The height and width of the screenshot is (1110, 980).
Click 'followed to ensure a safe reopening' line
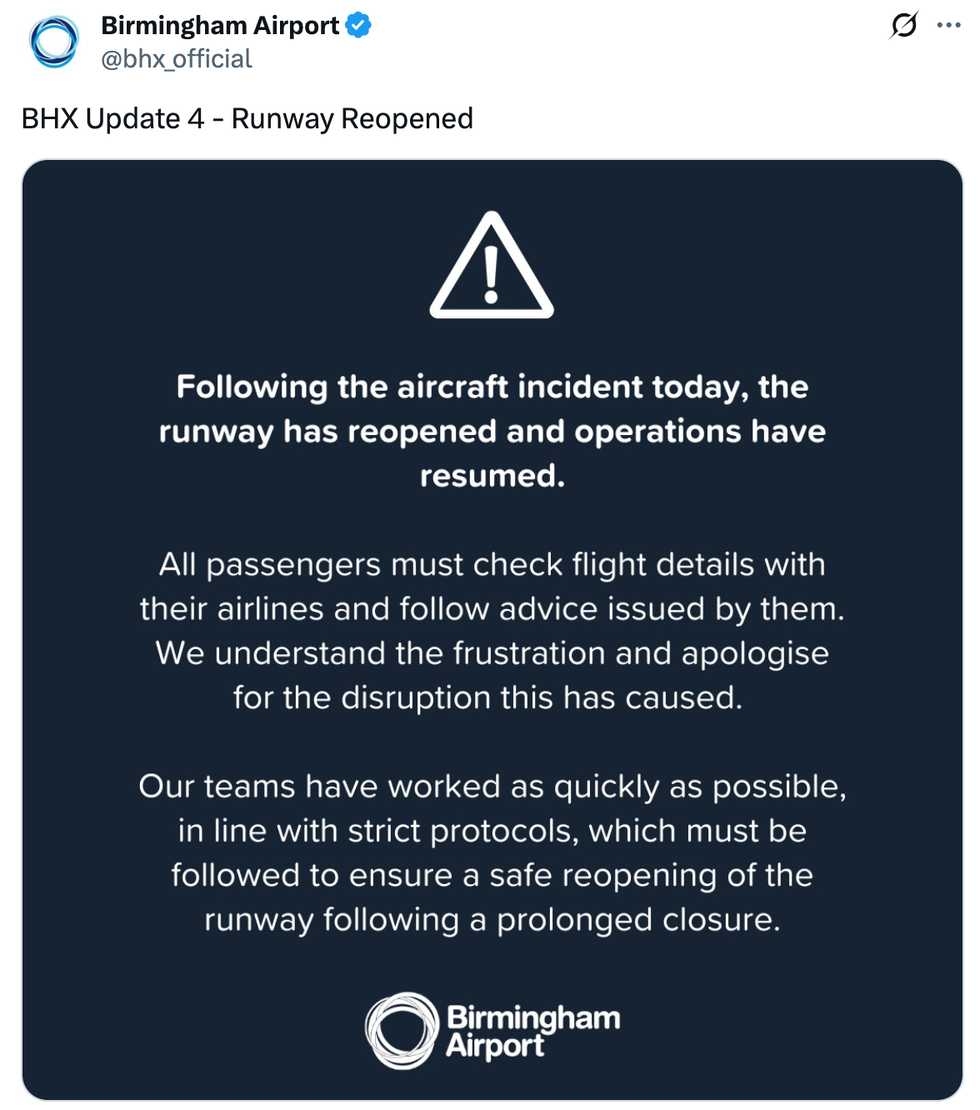[x=492, y=875]
